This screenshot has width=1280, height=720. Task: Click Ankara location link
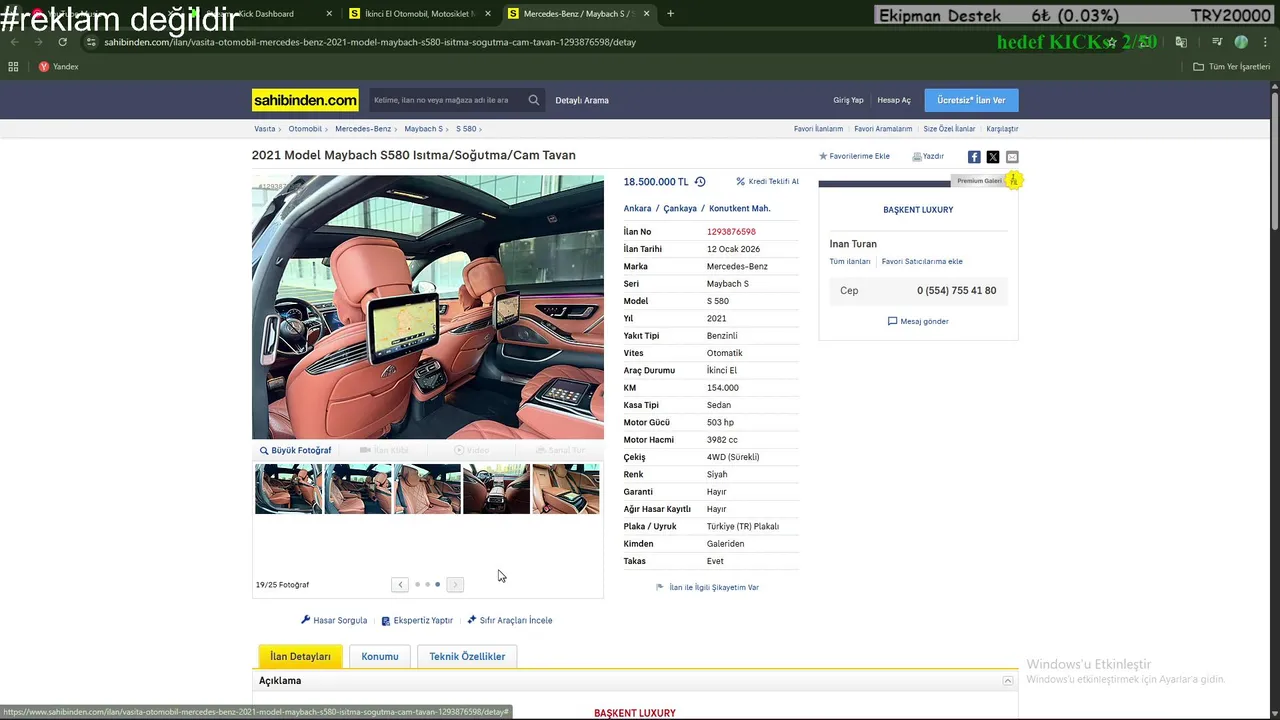point(637,208)
